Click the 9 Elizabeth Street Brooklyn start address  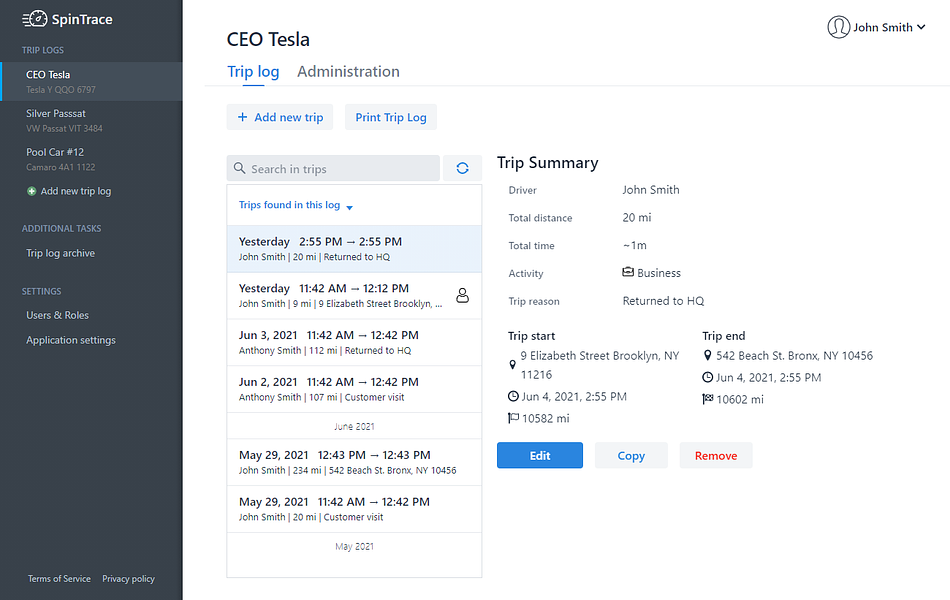click(600, 365)
